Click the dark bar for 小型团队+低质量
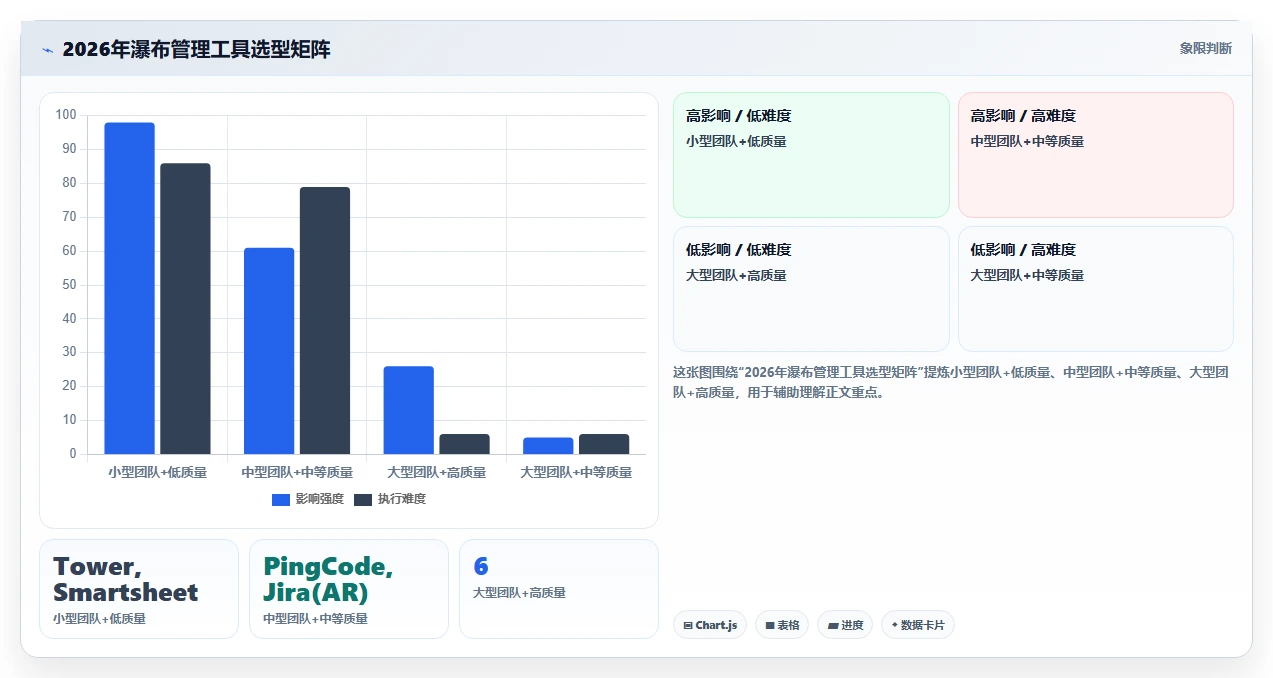The width and height of the screenshot is (1273, 678). click(185, 308)
